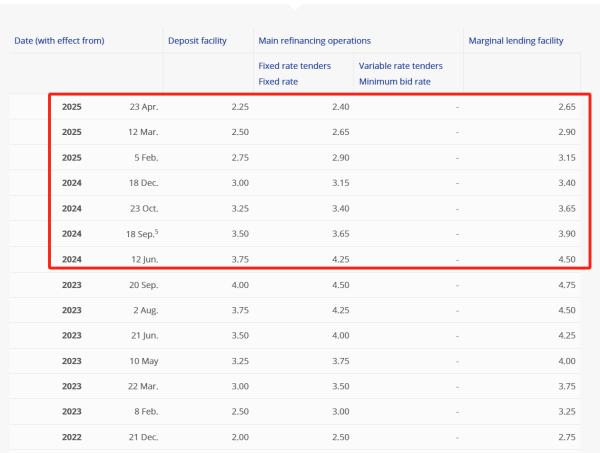Click the 5 Feb. date entry

click(x=145, y=157)
